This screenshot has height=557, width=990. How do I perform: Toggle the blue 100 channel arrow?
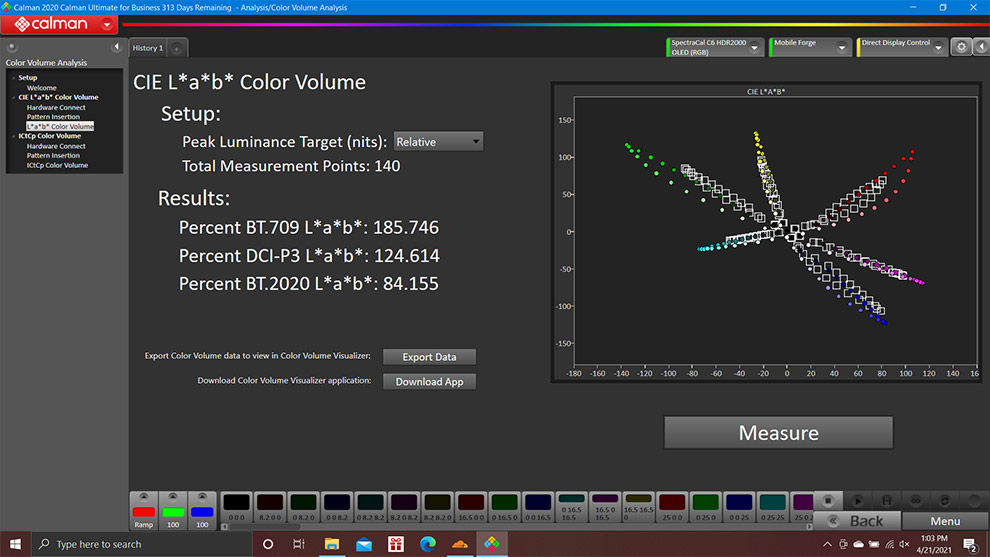[202, 497]
